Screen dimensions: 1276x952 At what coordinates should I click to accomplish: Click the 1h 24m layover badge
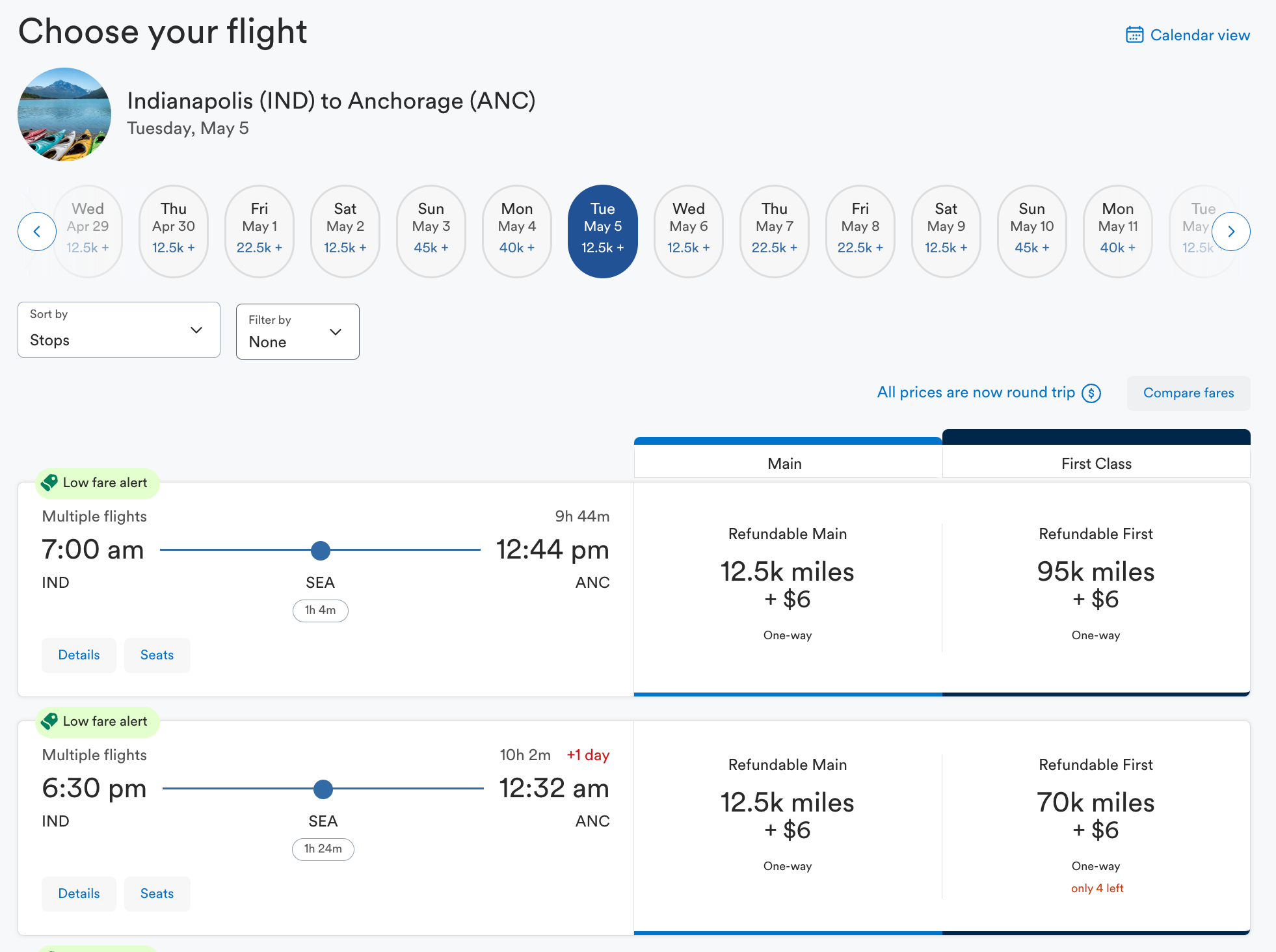323,849
